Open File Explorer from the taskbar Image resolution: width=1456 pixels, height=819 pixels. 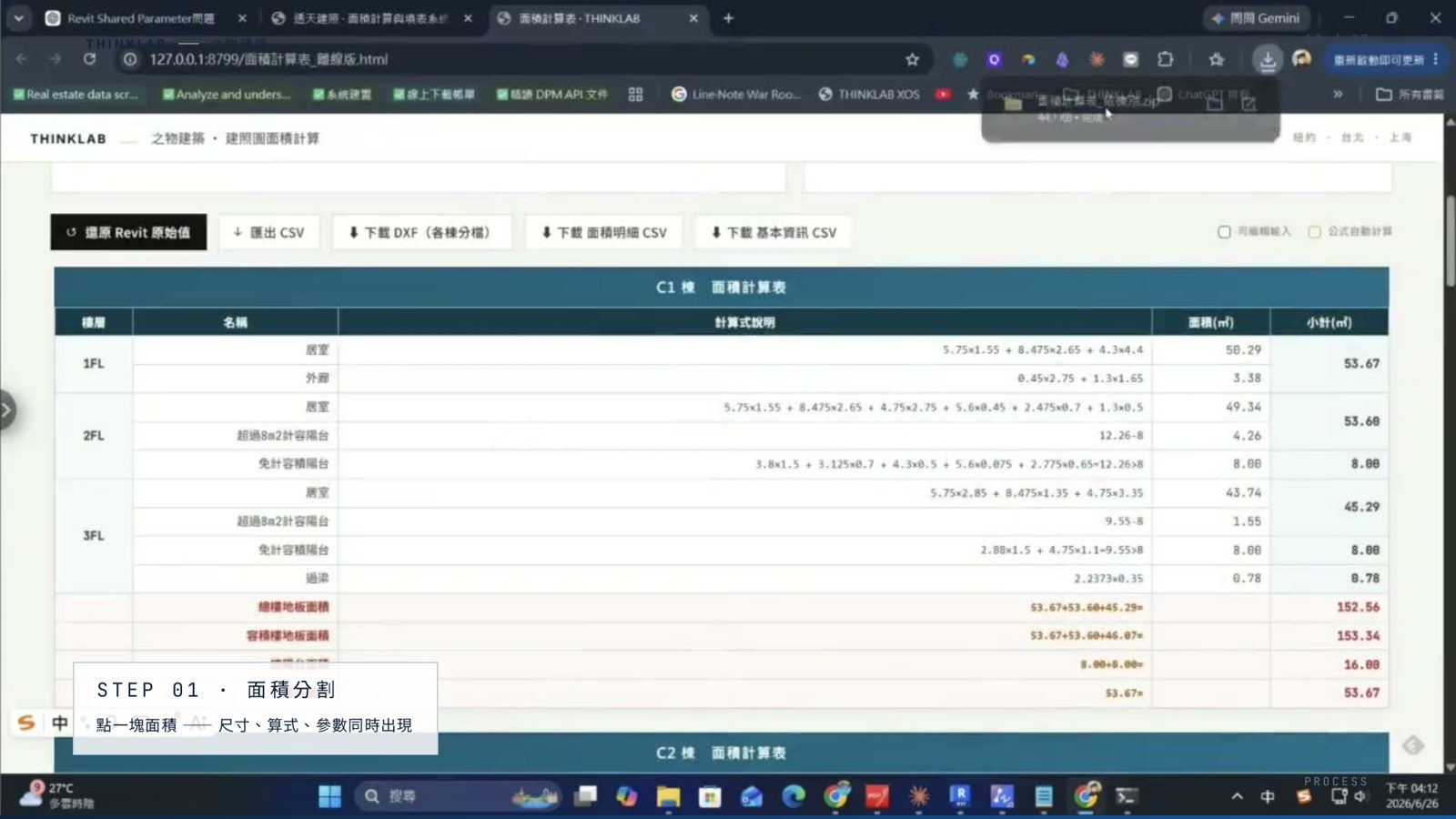tap(668, 796)
